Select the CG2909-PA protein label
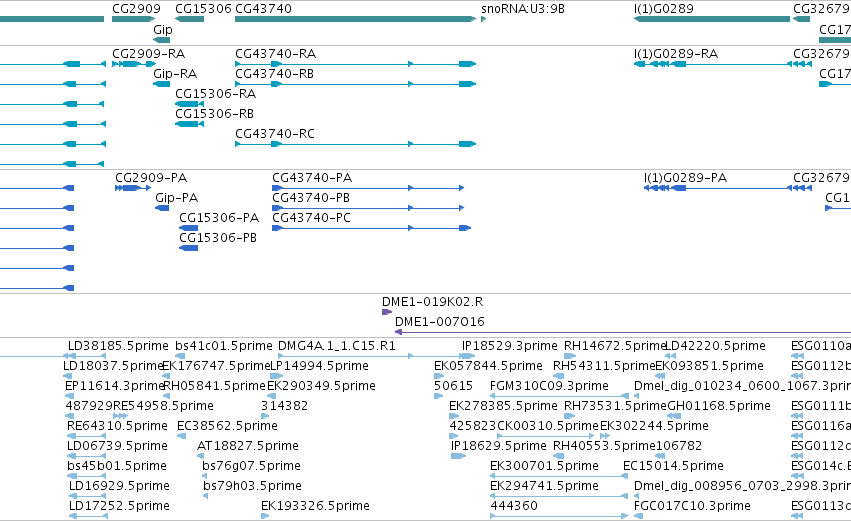The width and height of the screenshot is (851, 521). pos(151,178)
